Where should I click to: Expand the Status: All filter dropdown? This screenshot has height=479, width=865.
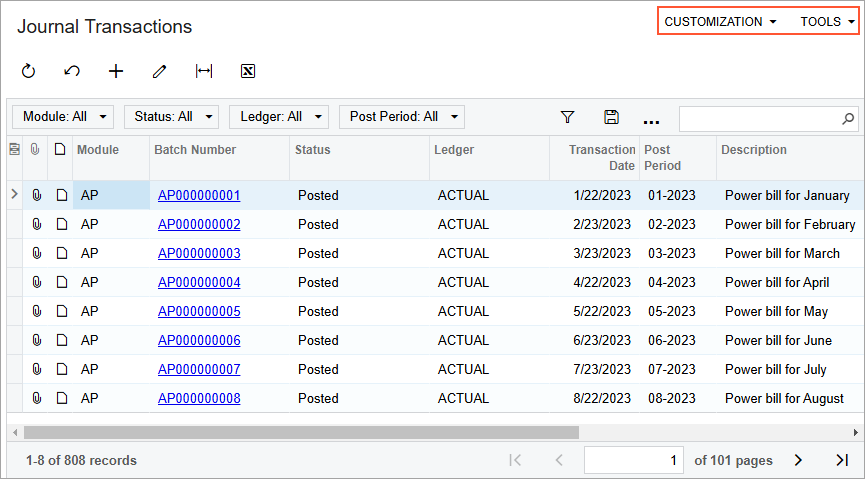[x=171, y=117]
